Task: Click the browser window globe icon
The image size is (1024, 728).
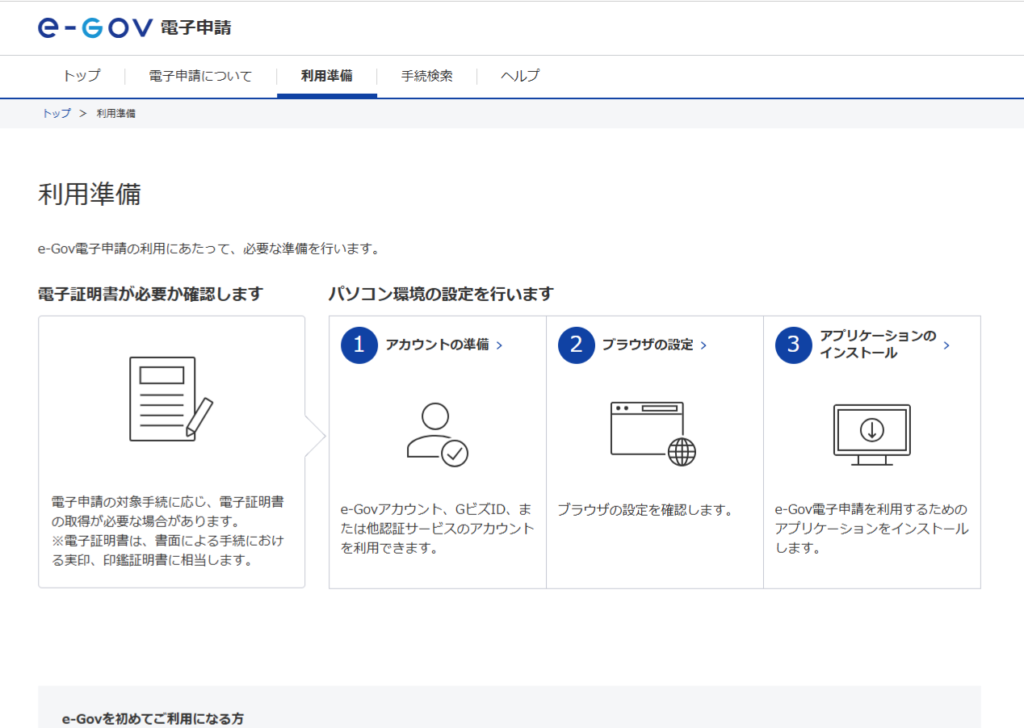Action: pos(653,434)
